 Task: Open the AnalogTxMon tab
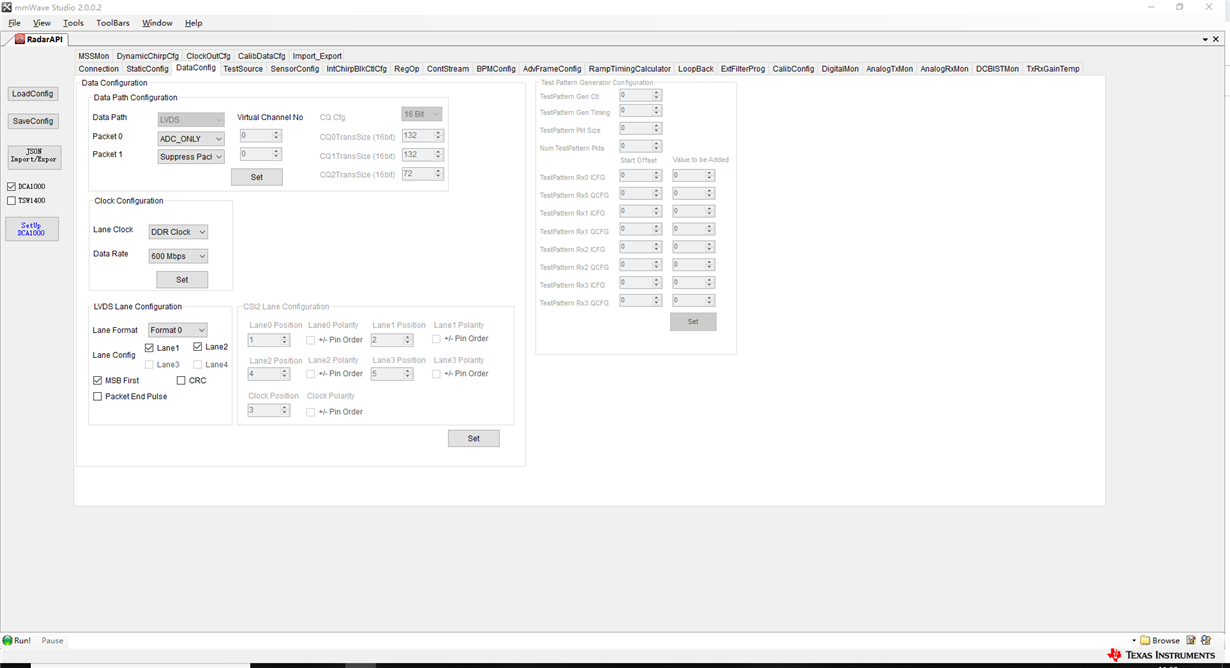tap(890, 69)
